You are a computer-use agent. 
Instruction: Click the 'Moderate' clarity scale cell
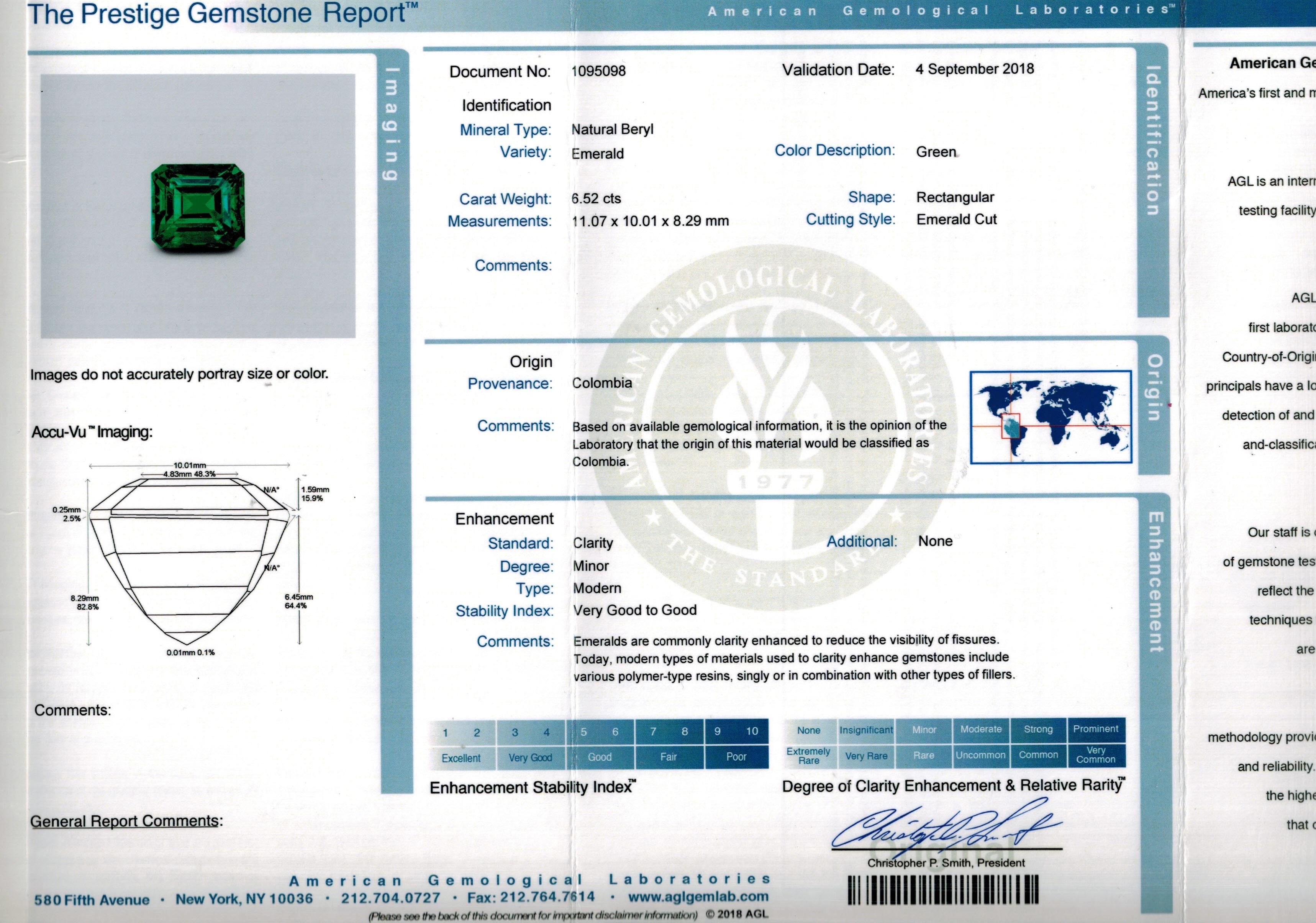tap(981, 729)
